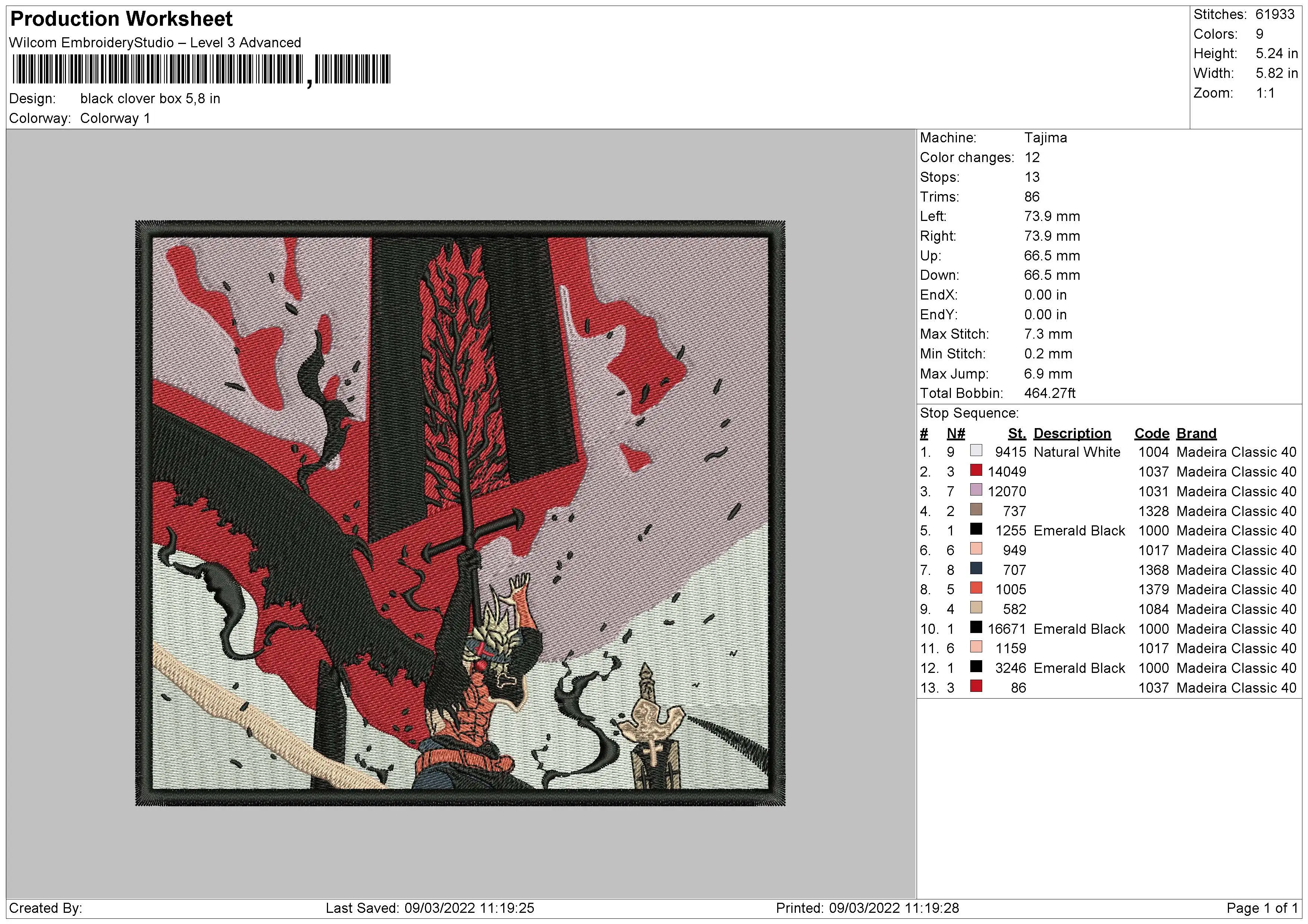Image resolution: width=1308 pixels, height=924 pixels.
Task: Click the Natural White swatch in row 1
Action: click(976, 451)
